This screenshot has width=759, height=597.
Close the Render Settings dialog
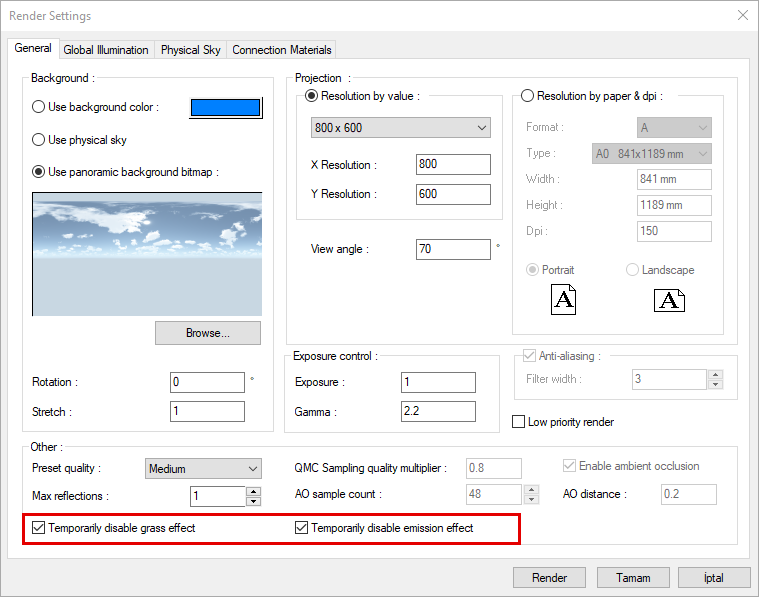tap(742, 15)
